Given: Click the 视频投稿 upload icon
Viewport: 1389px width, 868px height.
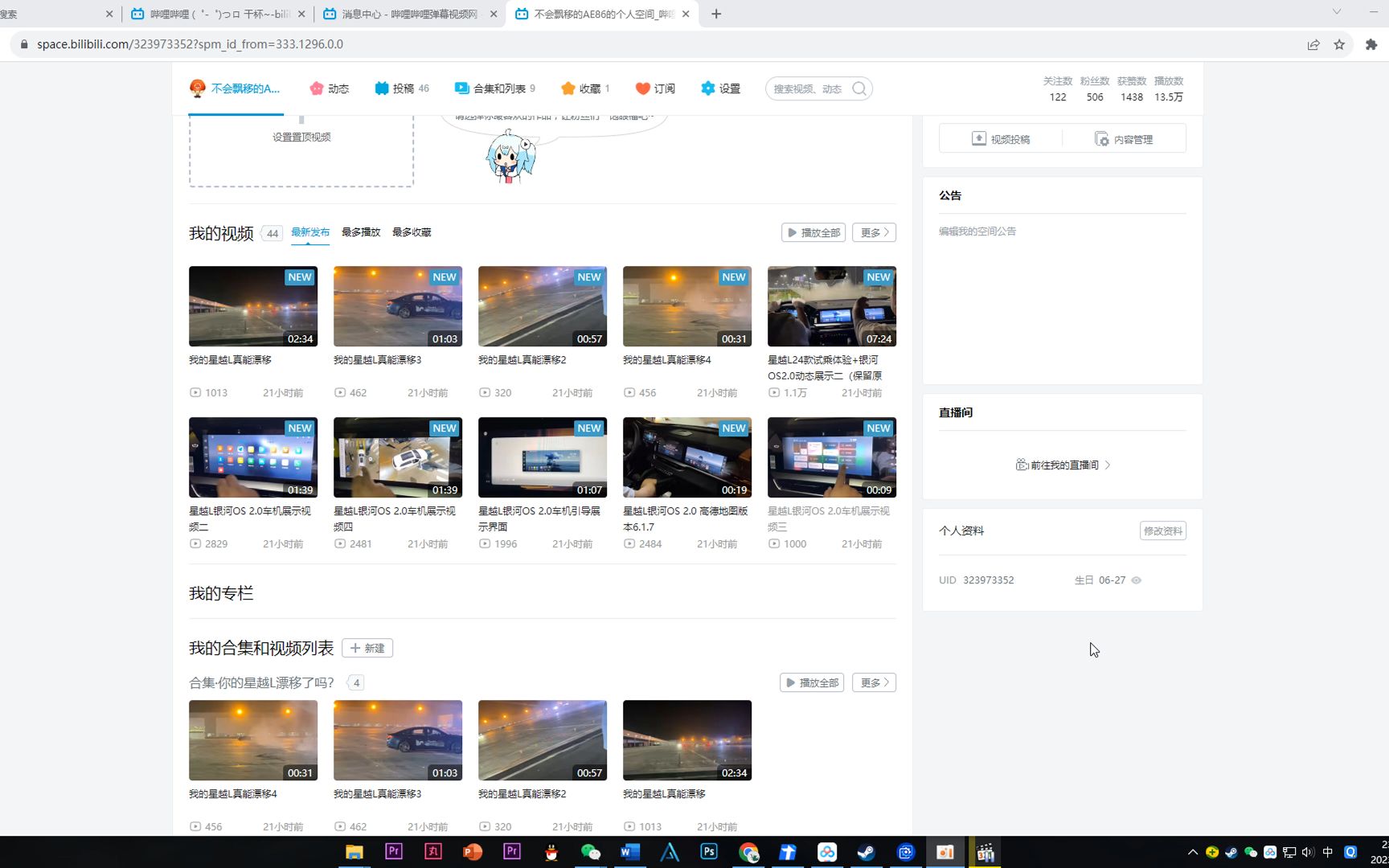Looking at the screenshot, I should coord(978,139).
